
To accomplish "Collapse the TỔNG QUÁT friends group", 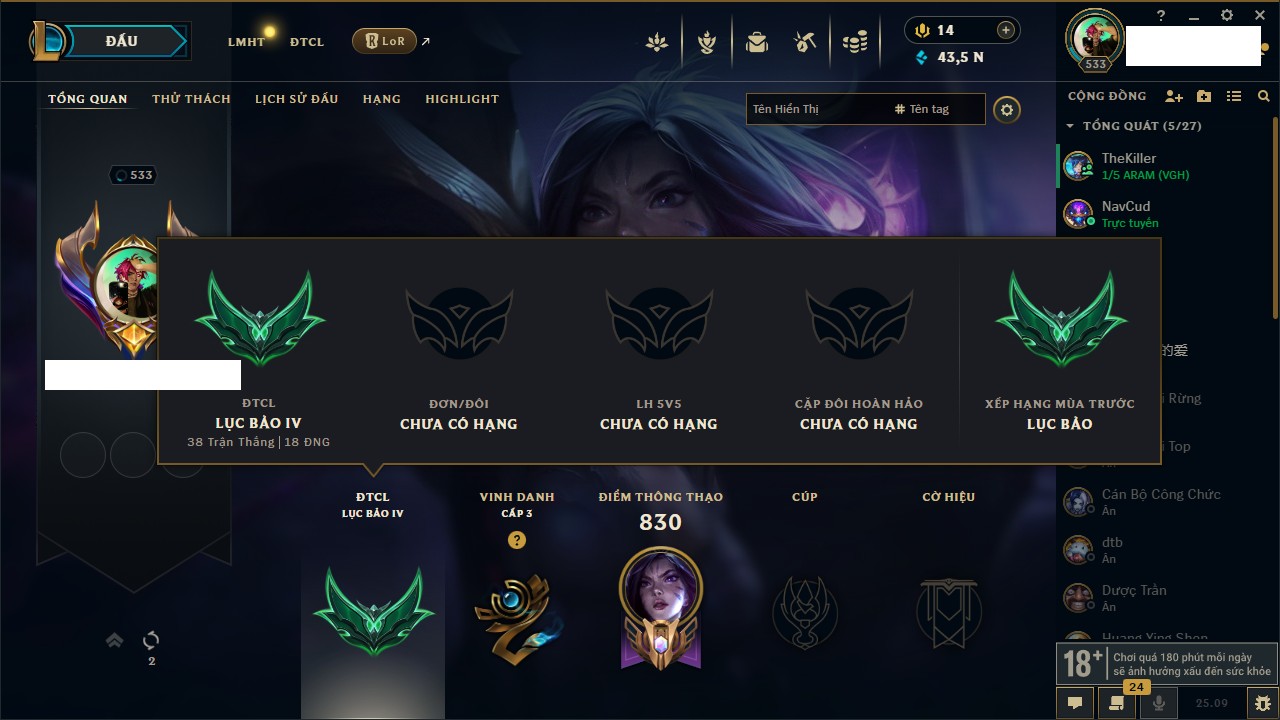I will point(1070,126).
